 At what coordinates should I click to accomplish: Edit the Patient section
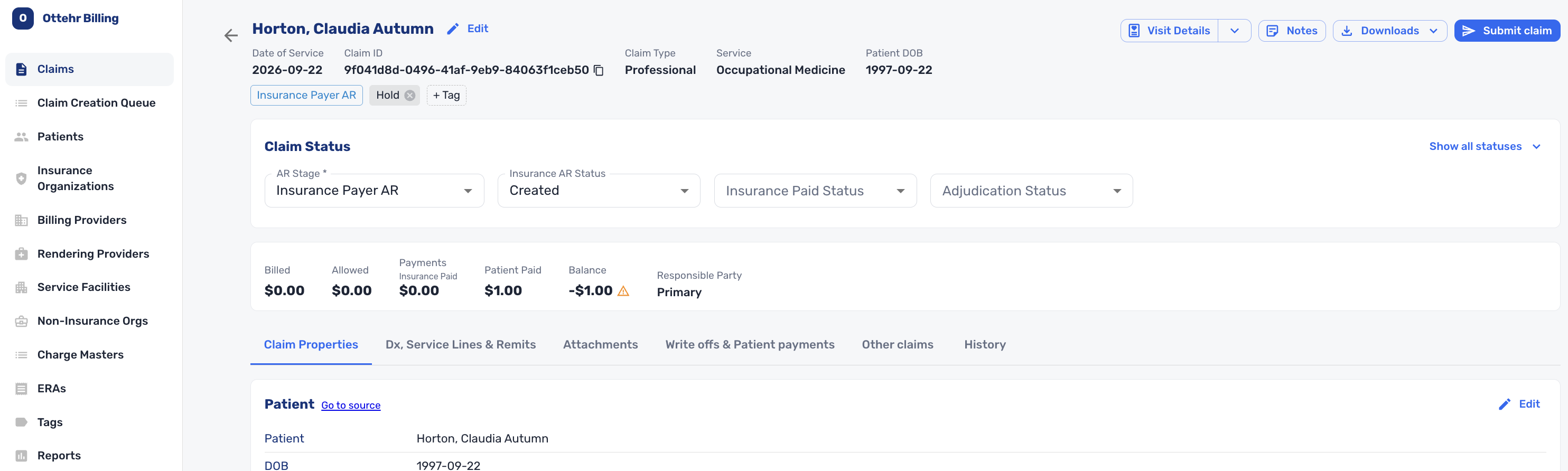(1519, 404)
